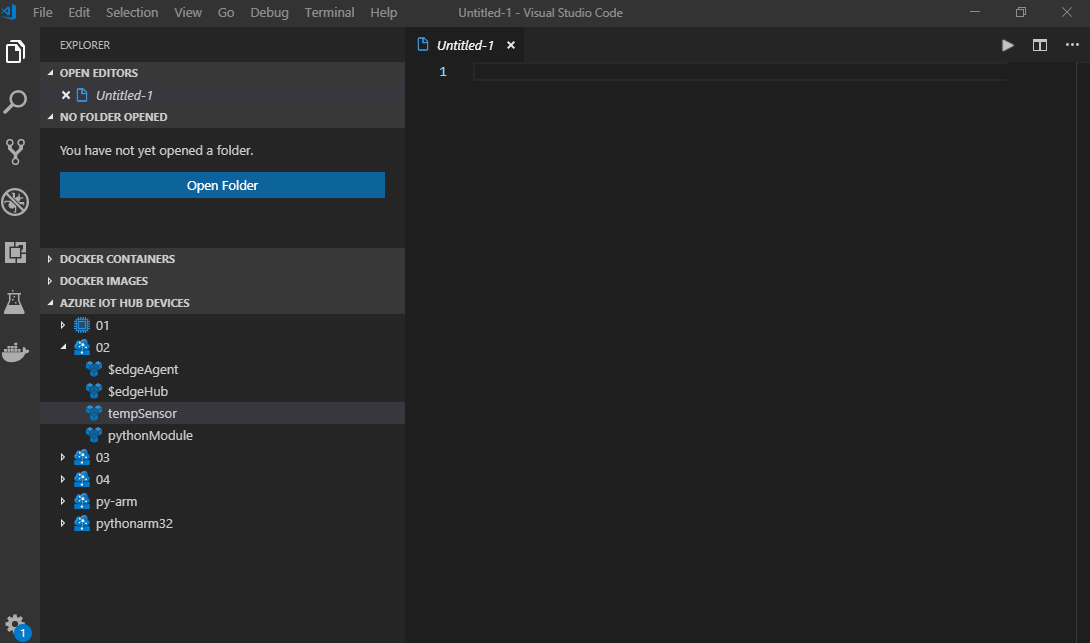The height and width of the screenshot is (643, 1090).
Task: Expand the Docker Containers section
Action: click(50, 259)
